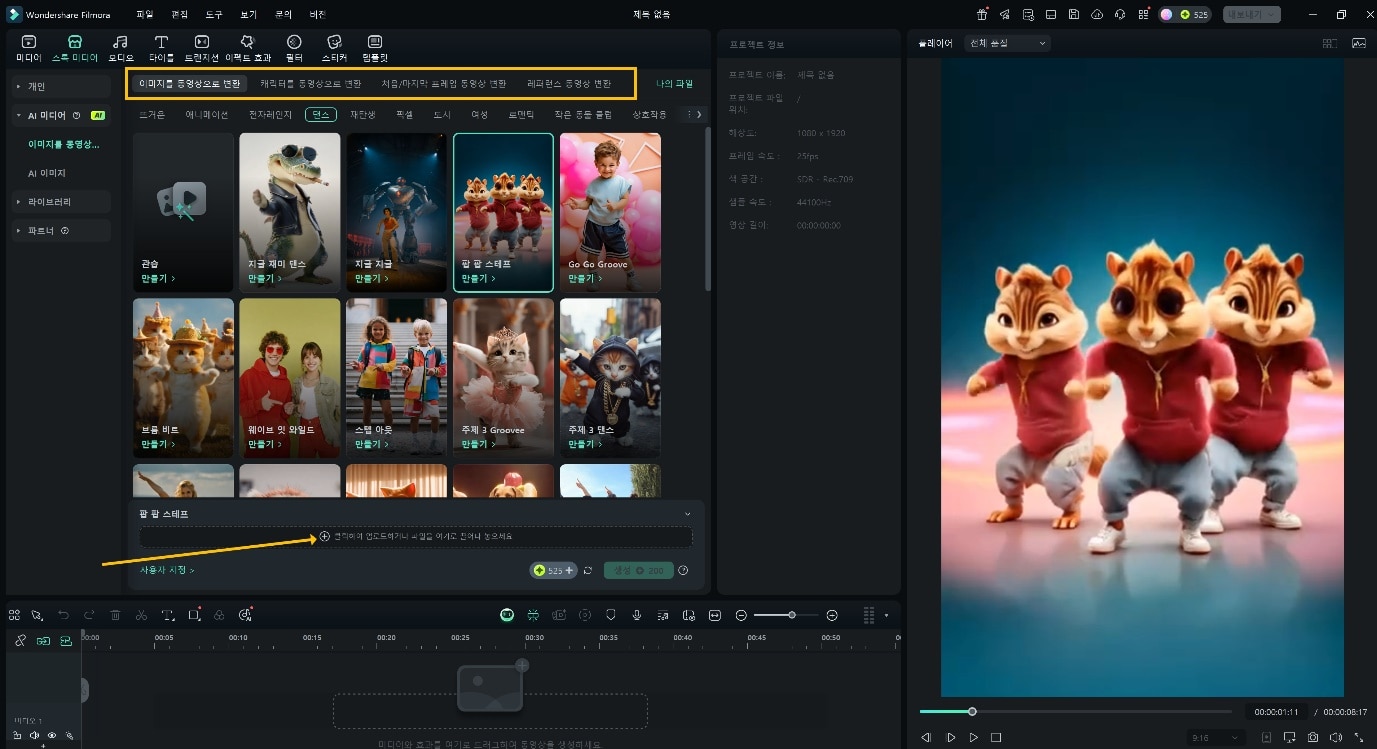Toggle the green AI face icon in timeline toolbar
The width and height of the screenshot is (1377, 749).
(x=507, y=615)
